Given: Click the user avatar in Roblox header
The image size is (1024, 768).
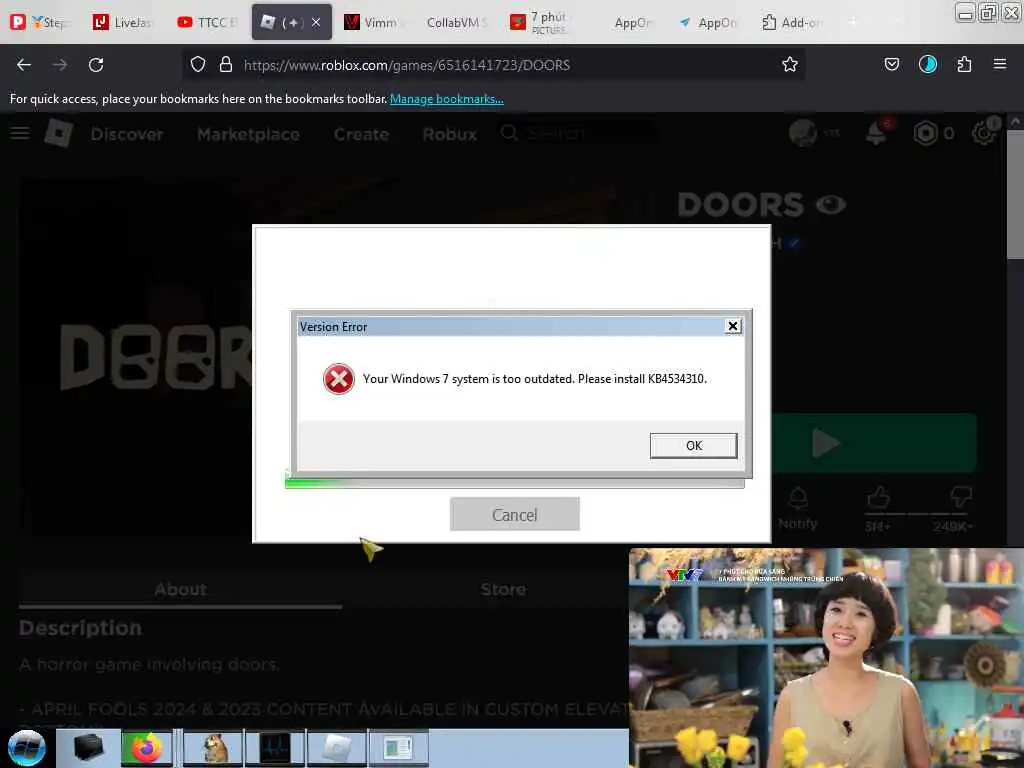Looking at the screenshot, I should (x=803, y=133).
